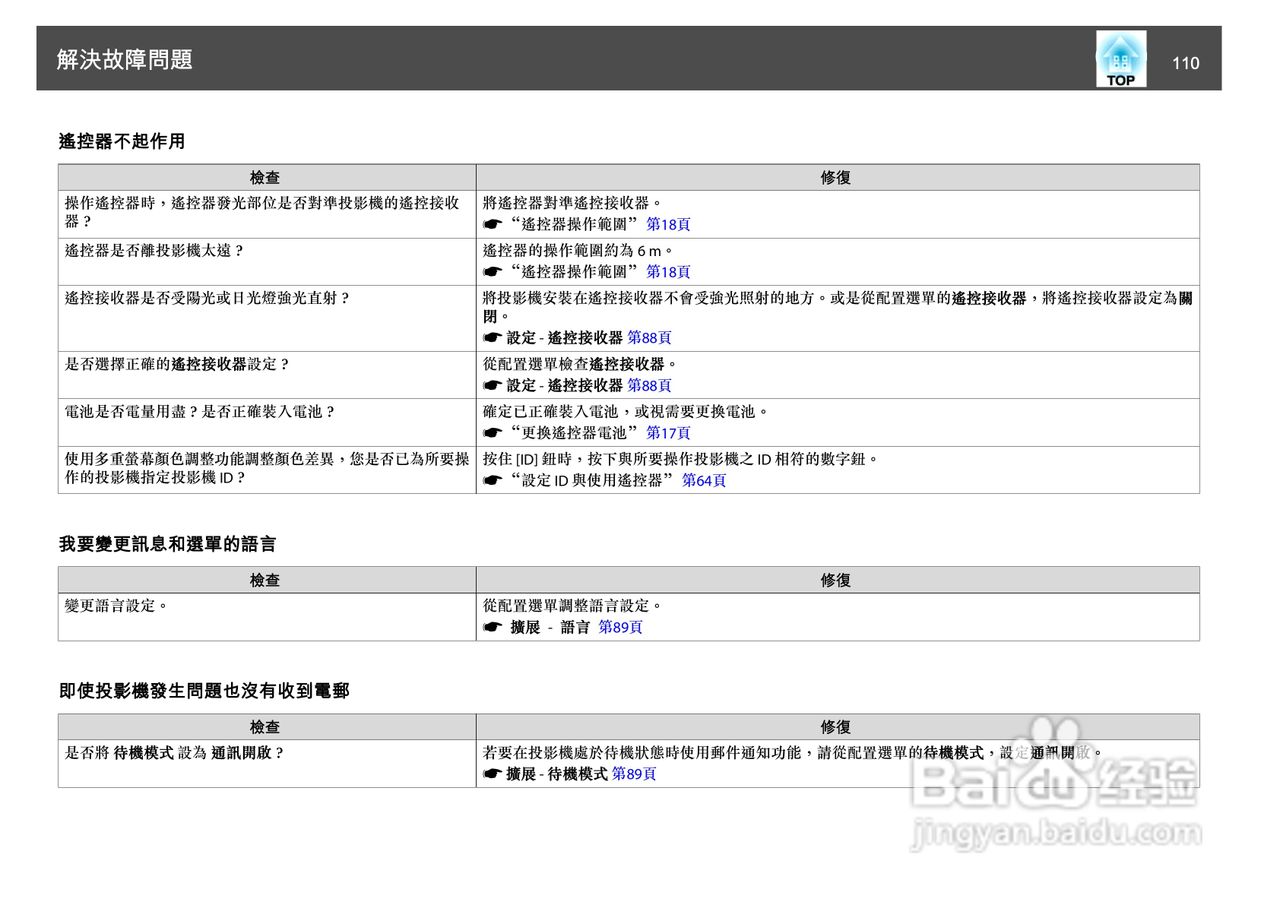Screen dimensions: 1280x905
Task: Click the 修復 column header in the first table
Action: click(x=837, y=177)
